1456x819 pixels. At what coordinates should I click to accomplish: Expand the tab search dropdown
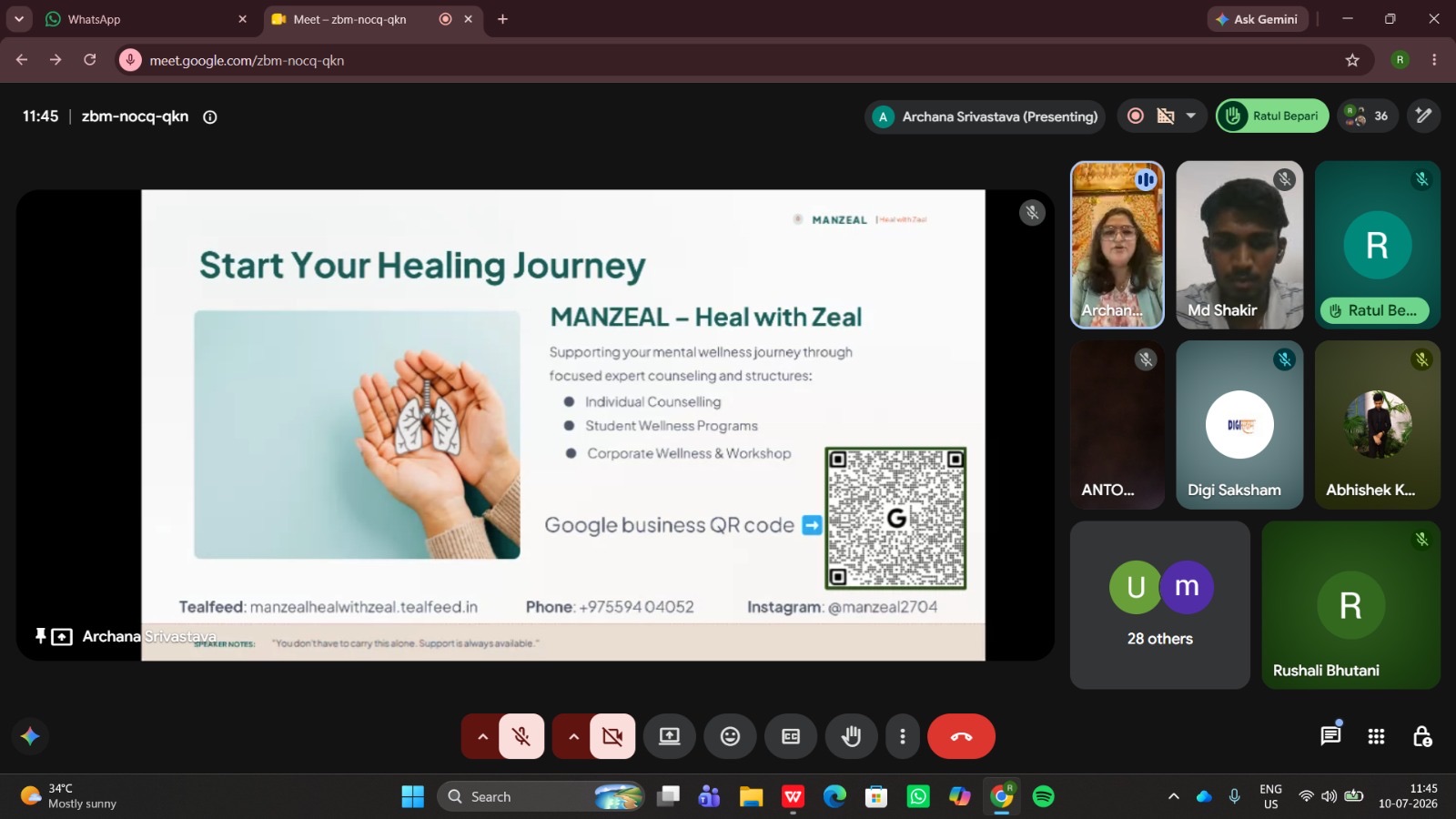tap(18, 19)
